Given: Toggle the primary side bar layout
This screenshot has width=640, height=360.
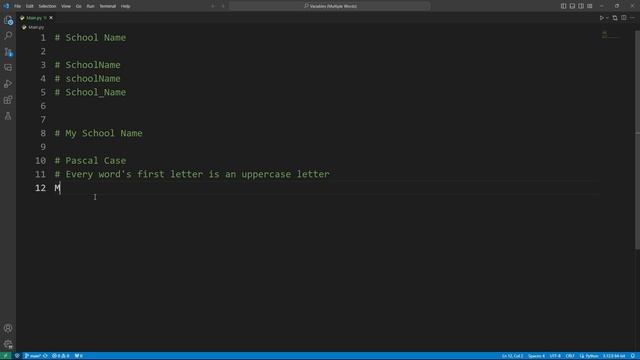Looking at the screenshot, I should click(x=563, y=6).
